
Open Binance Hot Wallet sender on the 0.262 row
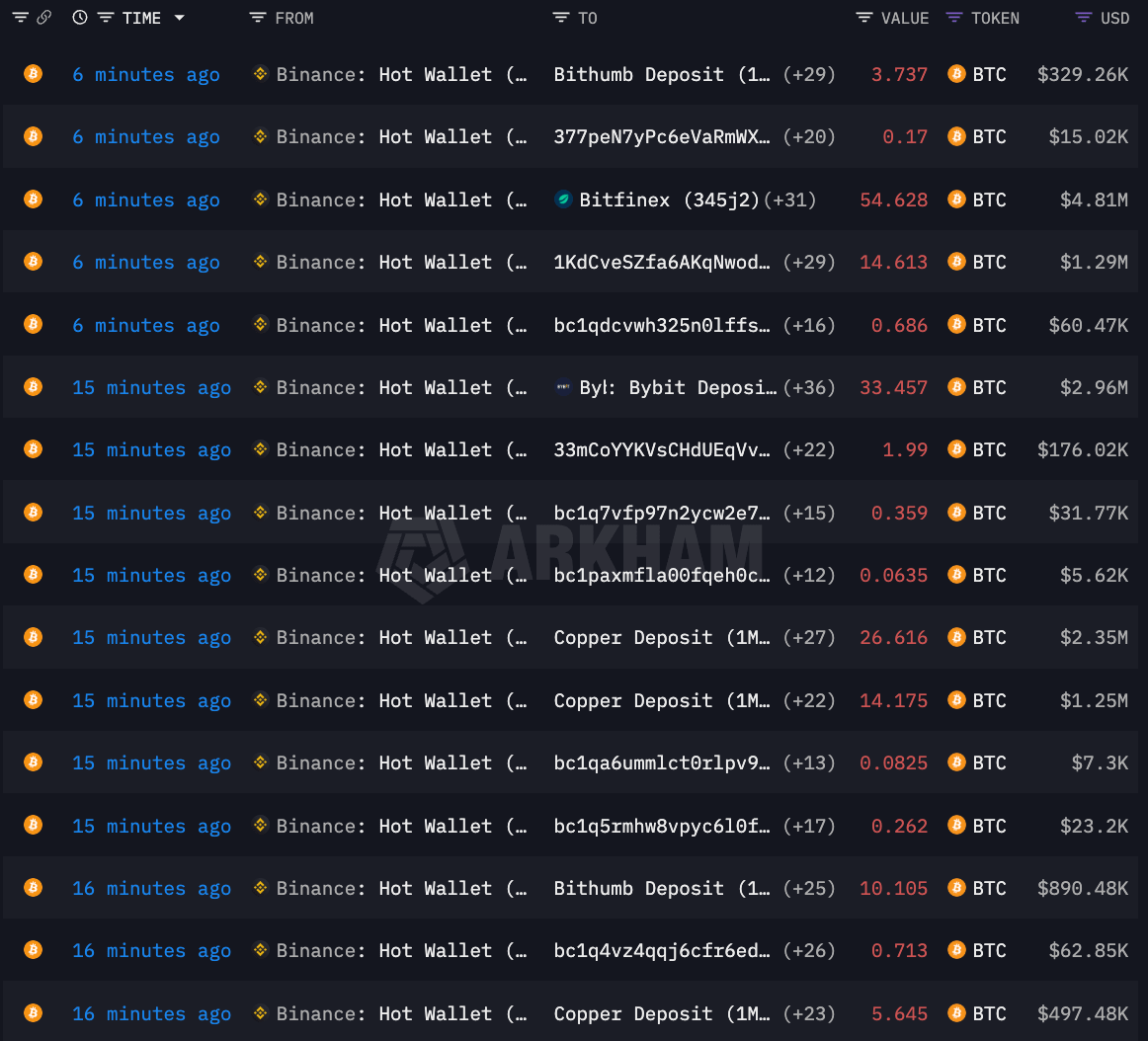click(x=401, y=826)
